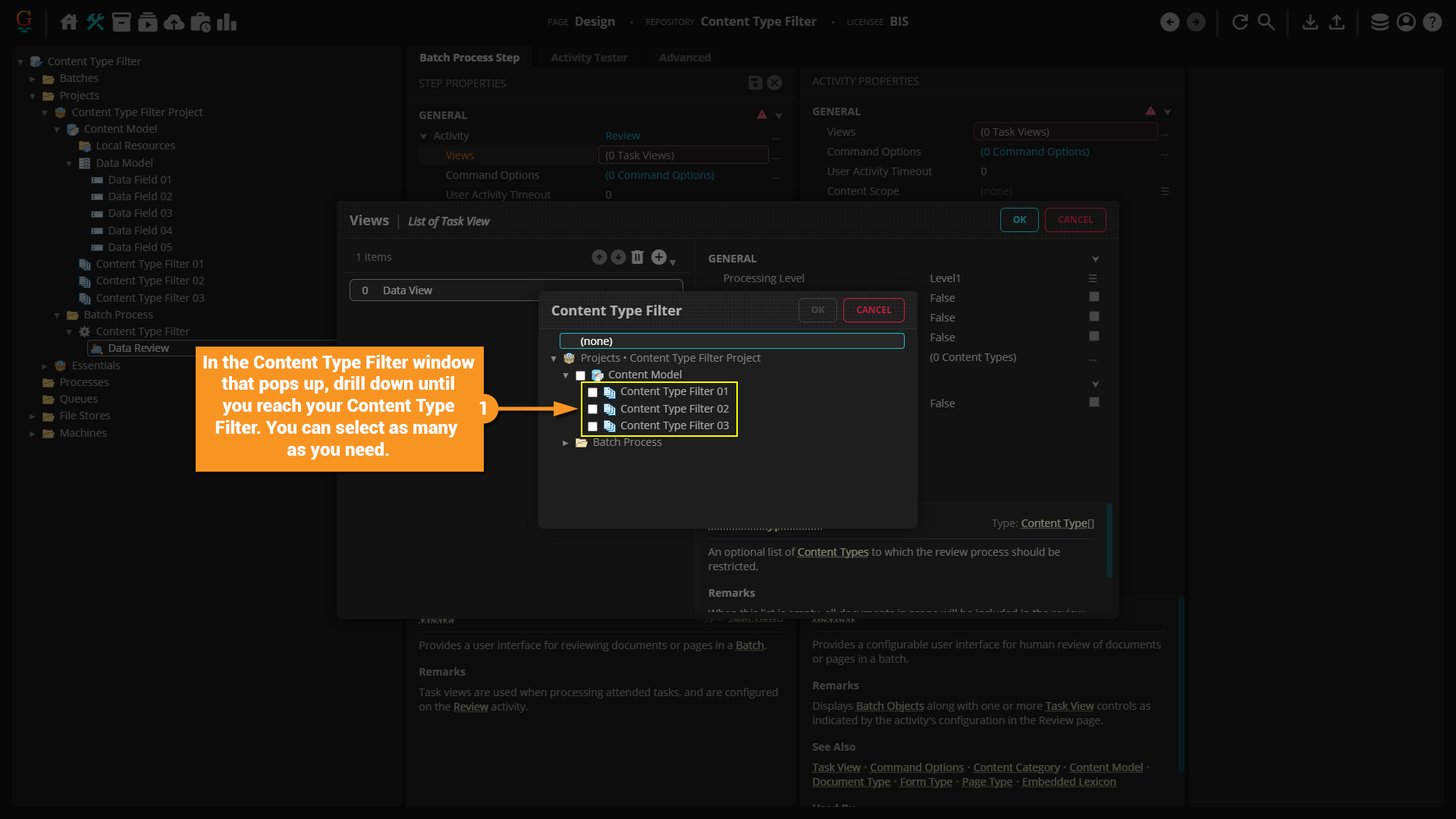The width and height of the screenshot is (1456, 819).
Task: Collapse Projects node in filter dialog
Action: 554,359
